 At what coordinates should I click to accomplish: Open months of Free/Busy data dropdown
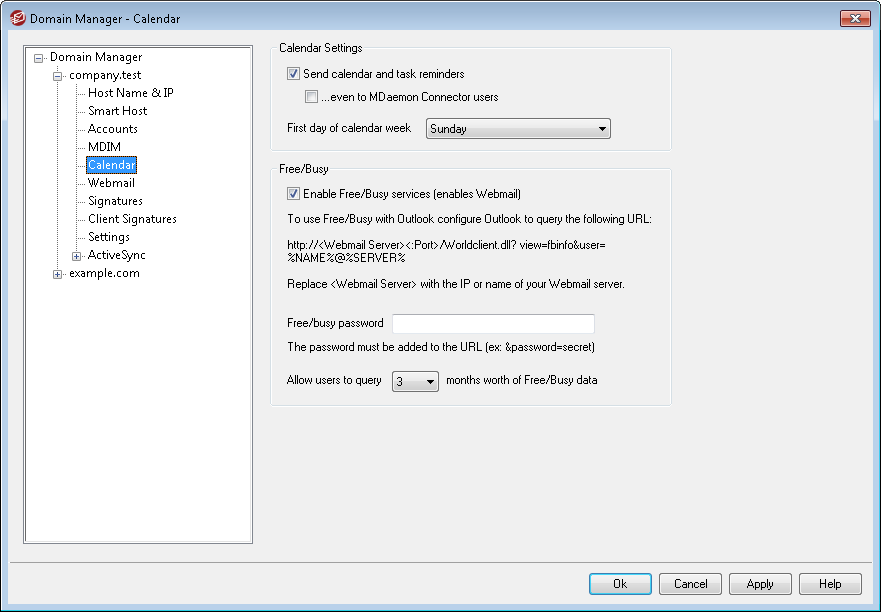415,381
